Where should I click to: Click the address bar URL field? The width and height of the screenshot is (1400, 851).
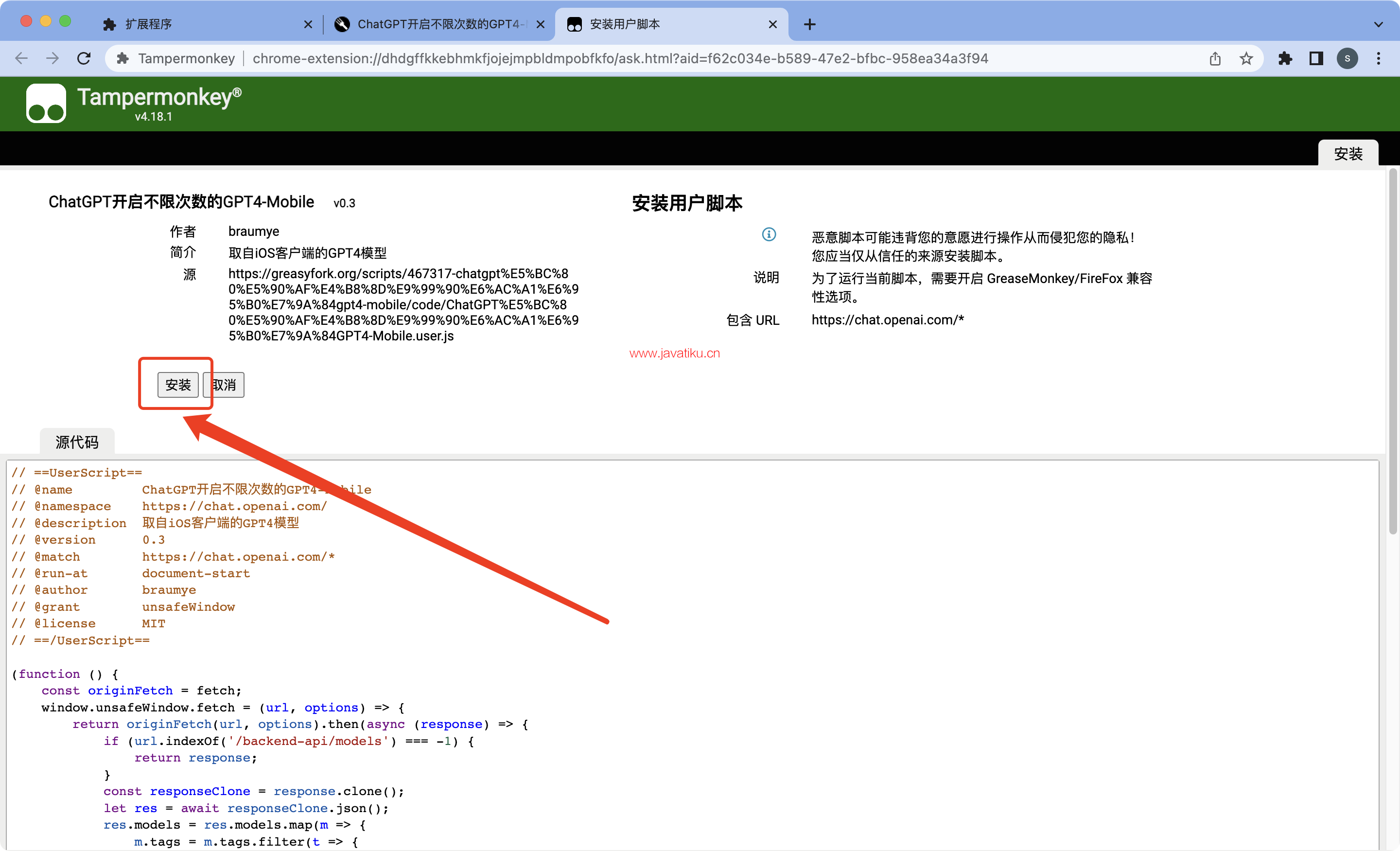(619, 58)
